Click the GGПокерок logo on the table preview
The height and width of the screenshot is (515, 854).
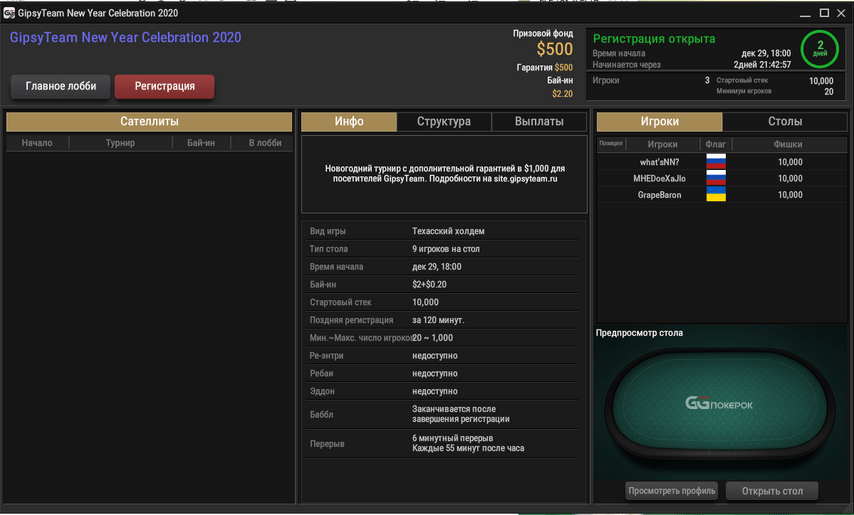tap(719, 403)
